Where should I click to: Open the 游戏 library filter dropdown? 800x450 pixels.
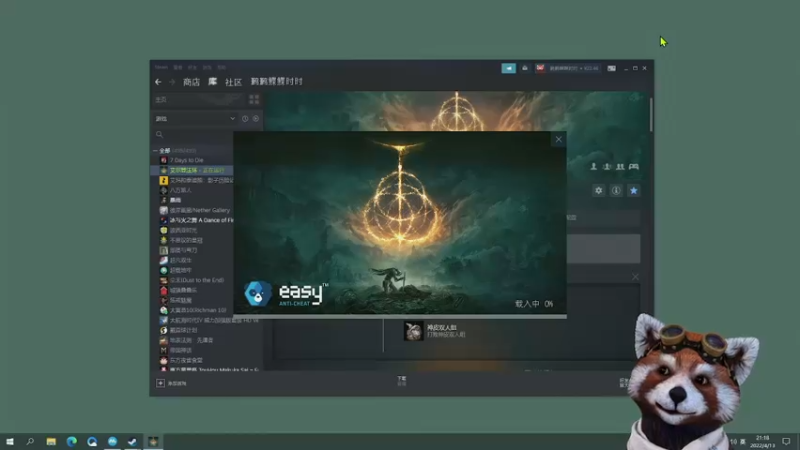pyautogui.click(x=195, y=118)
